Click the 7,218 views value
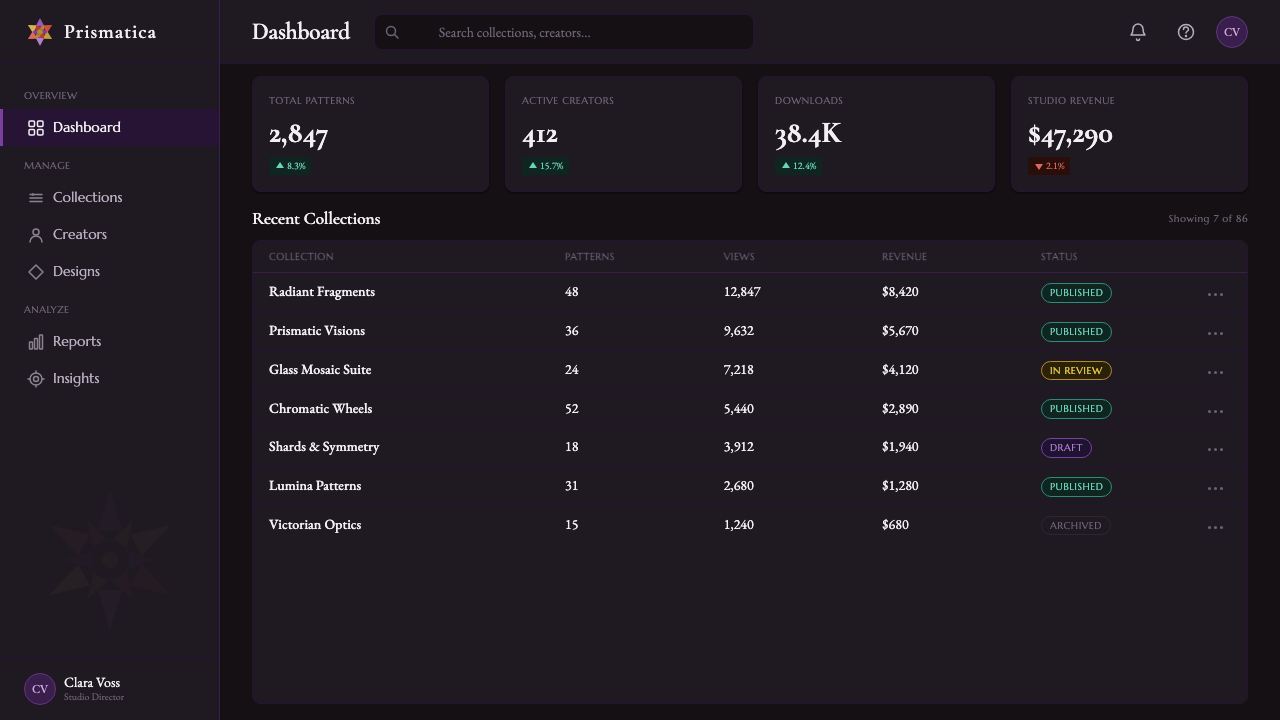Screen dimensions: 1280x720 (739, 370)
